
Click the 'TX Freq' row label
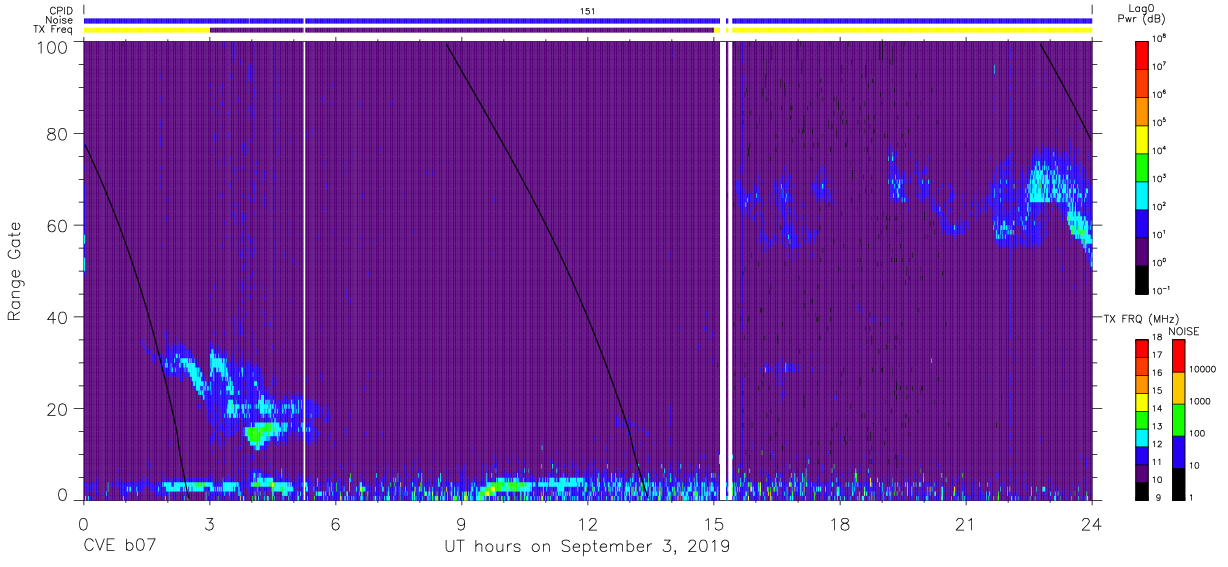(x=55, y=30)
